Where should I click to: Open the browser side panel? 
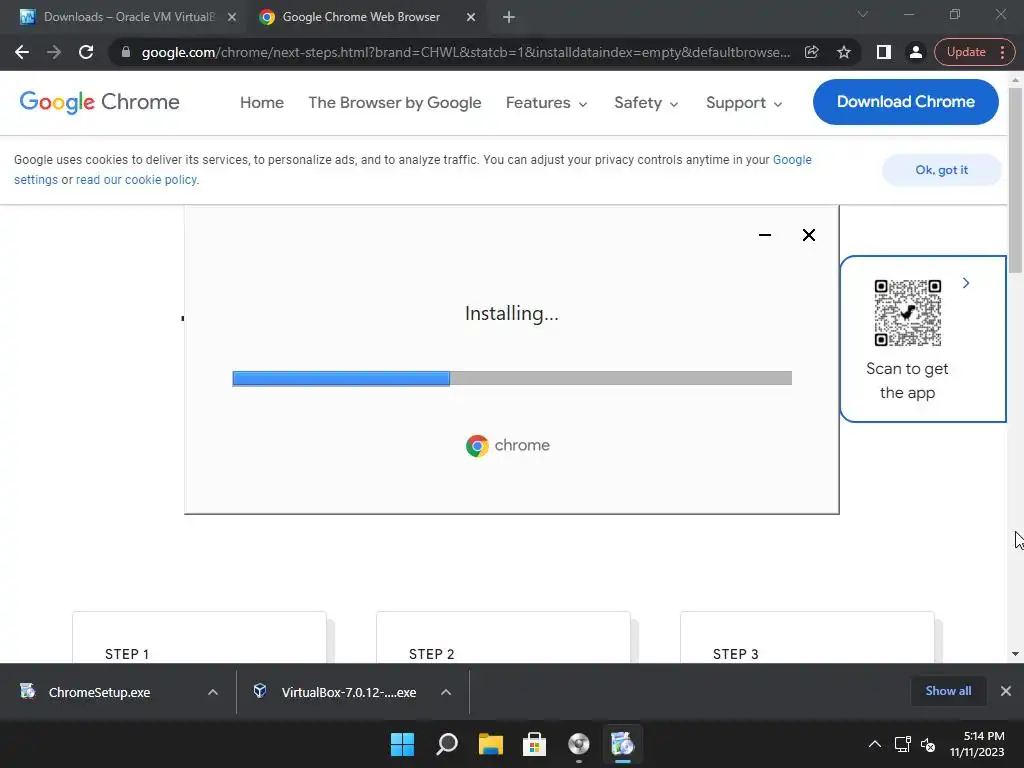884,52
